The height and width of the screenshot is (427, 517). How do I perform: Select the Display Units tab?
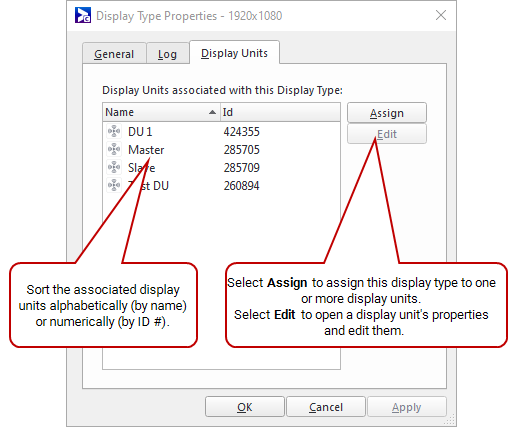tap(234, 53)
